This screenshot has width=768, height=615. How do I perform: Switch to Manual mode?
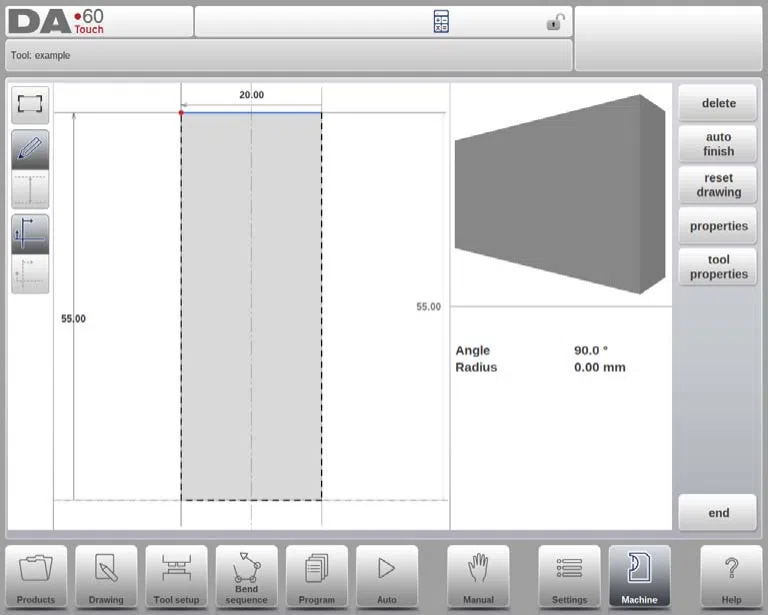tap(478, 577)
